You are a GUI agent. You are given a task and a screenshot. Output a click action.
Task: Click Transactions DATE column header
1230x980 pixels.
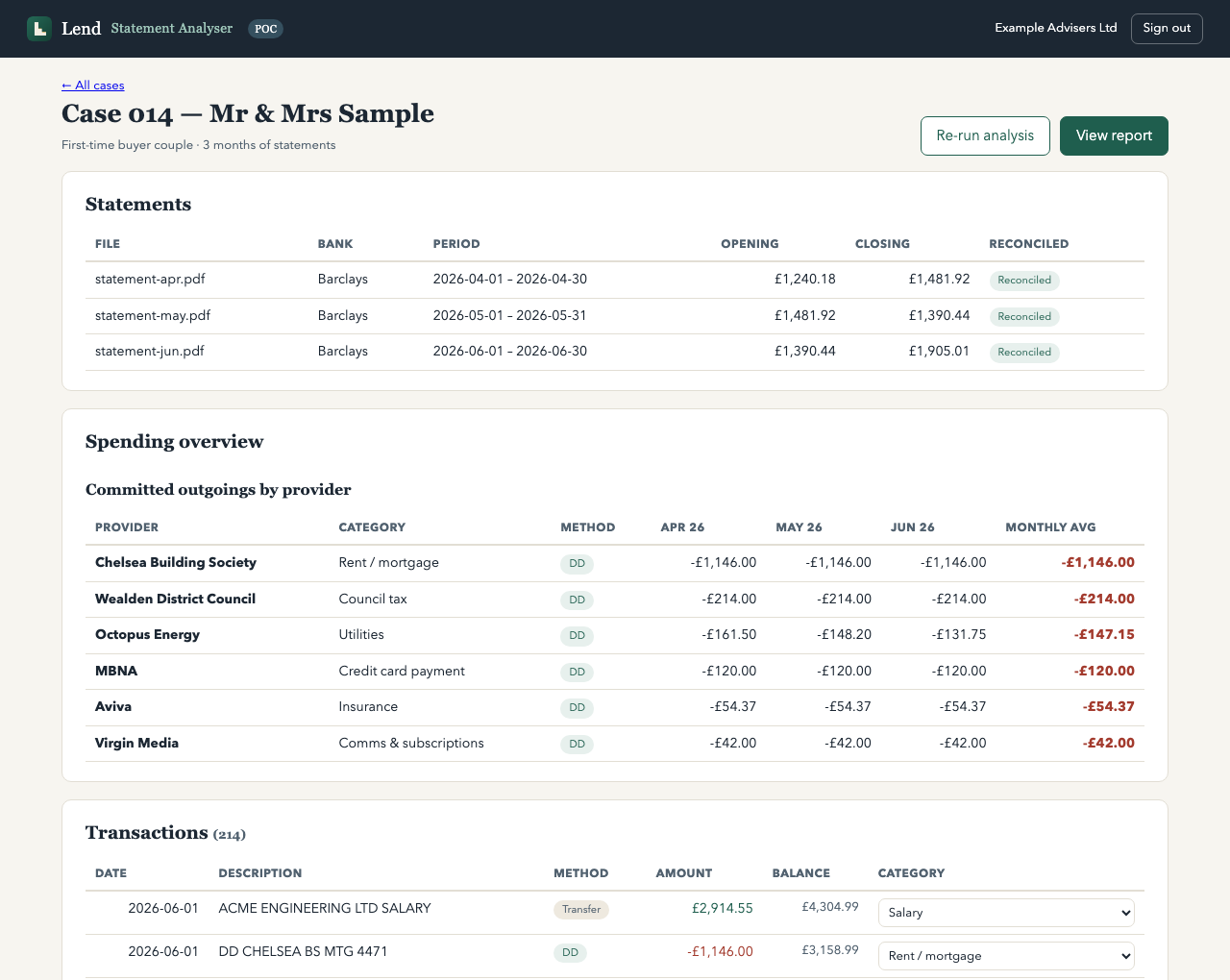click(111, 873)
